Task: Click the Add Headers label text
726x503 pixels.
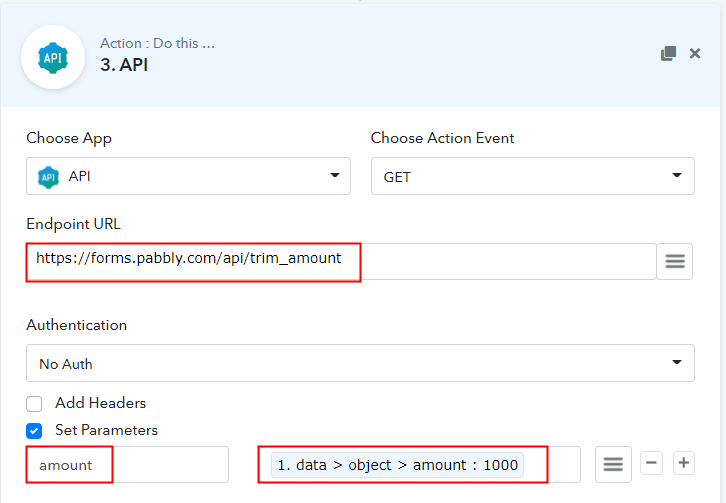Action: [x=100, y=403]
